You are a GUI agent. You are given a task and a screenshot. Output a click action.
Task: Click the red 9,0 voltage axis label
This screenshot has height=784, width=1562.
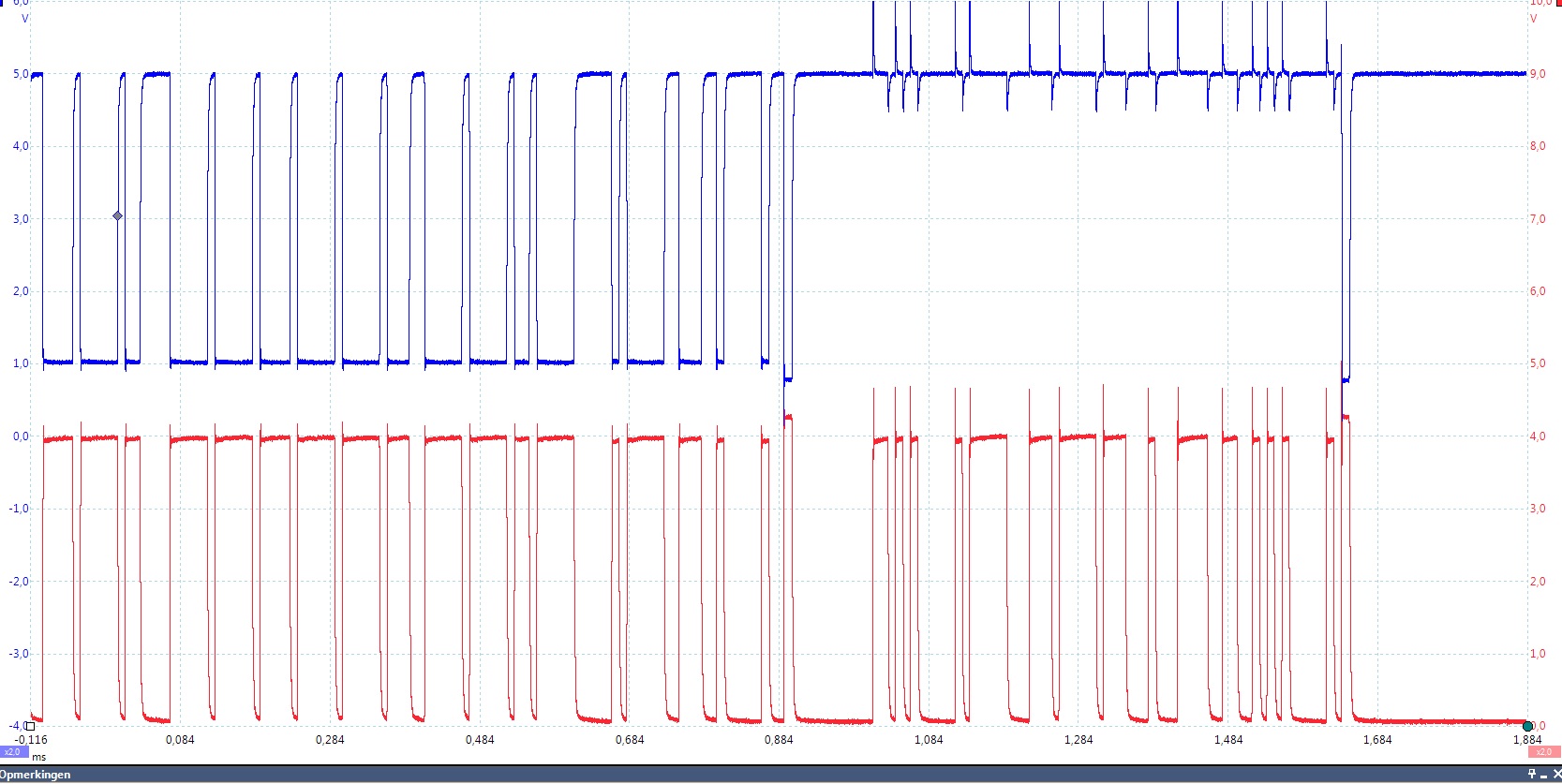click(x=1538, y=74)
